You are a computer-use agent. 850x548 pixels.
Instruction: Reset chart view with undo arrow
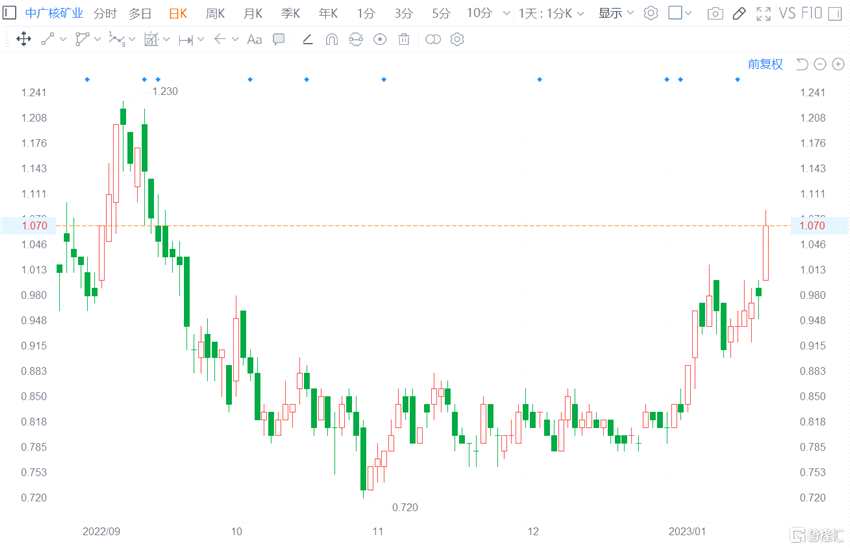pos(802,65)
